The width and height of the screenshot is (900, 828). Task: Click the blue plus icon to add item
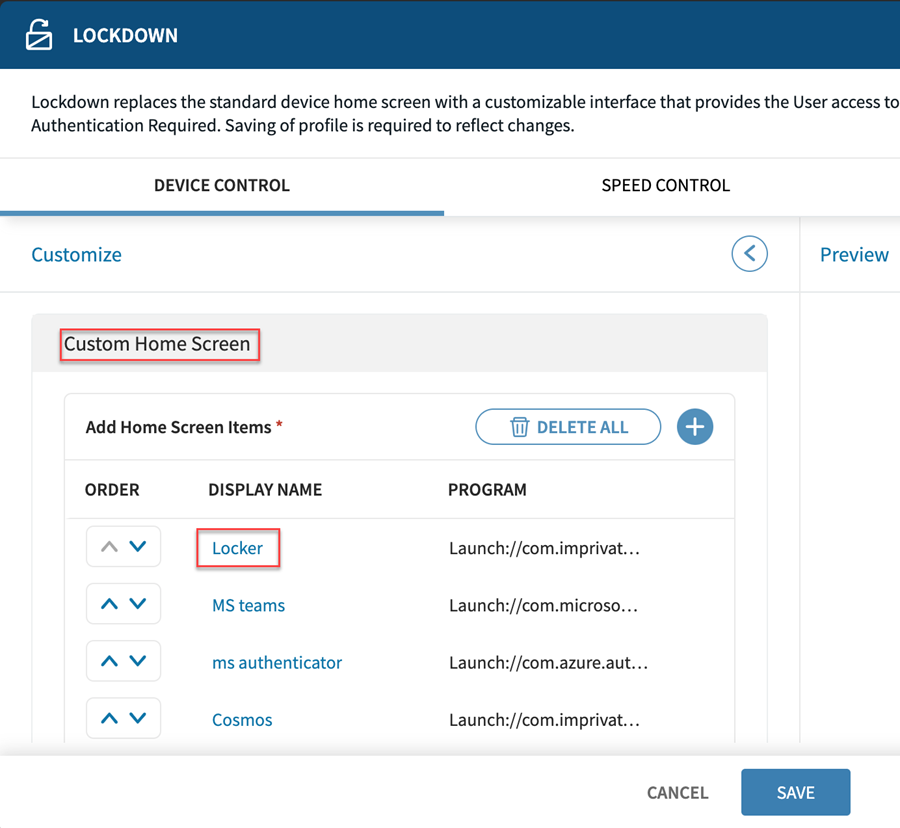click(695, 427)
